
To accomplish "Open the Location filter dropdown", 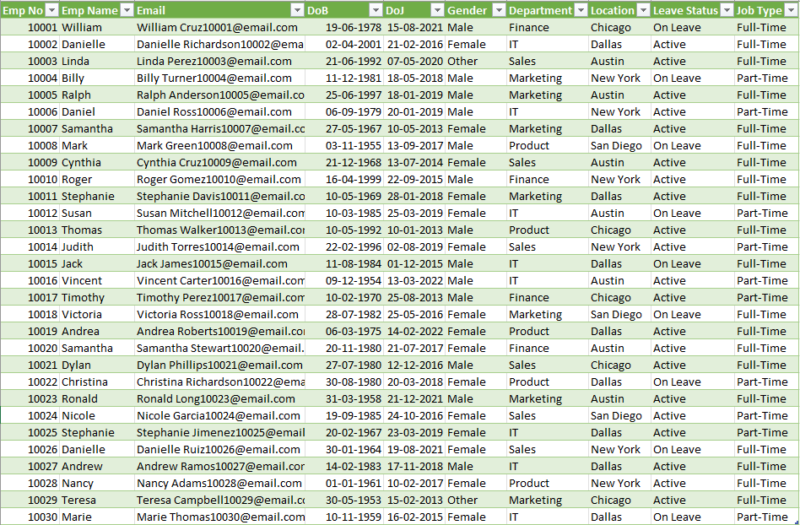I will (643, 10).
